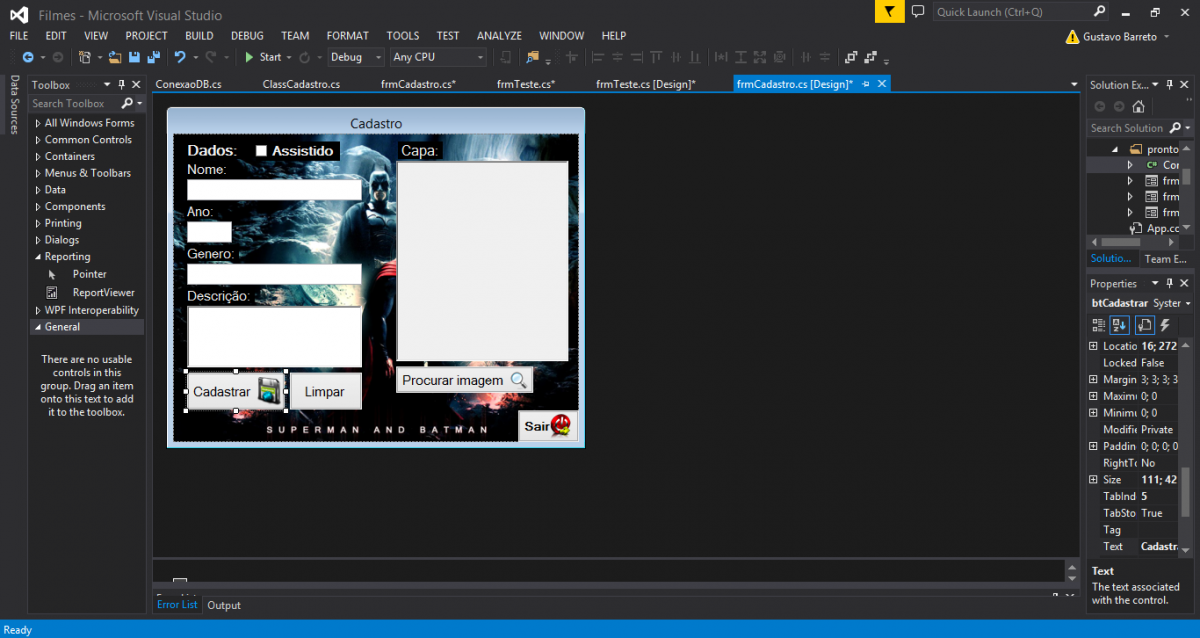The image size is (1200, 638).
Task: Pin the Solution Explorer panel
Action: tap(1170, 85)
